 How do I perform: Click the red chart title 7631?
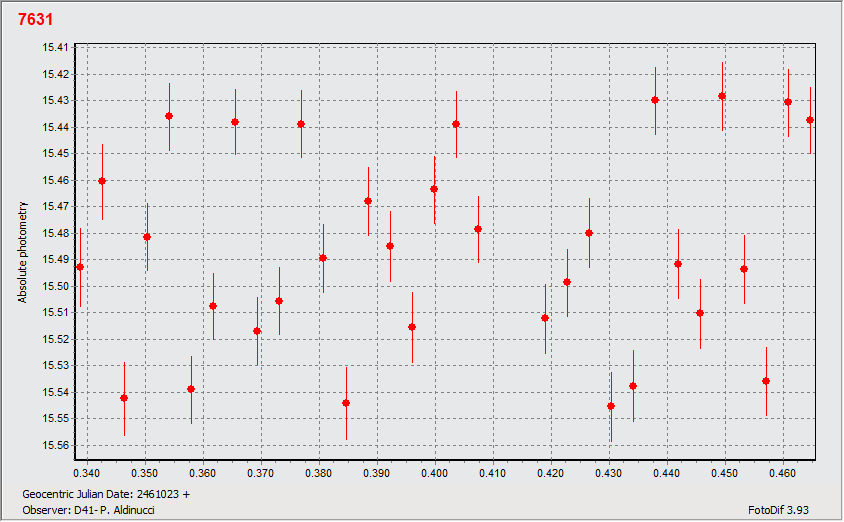tap(36, 19)
